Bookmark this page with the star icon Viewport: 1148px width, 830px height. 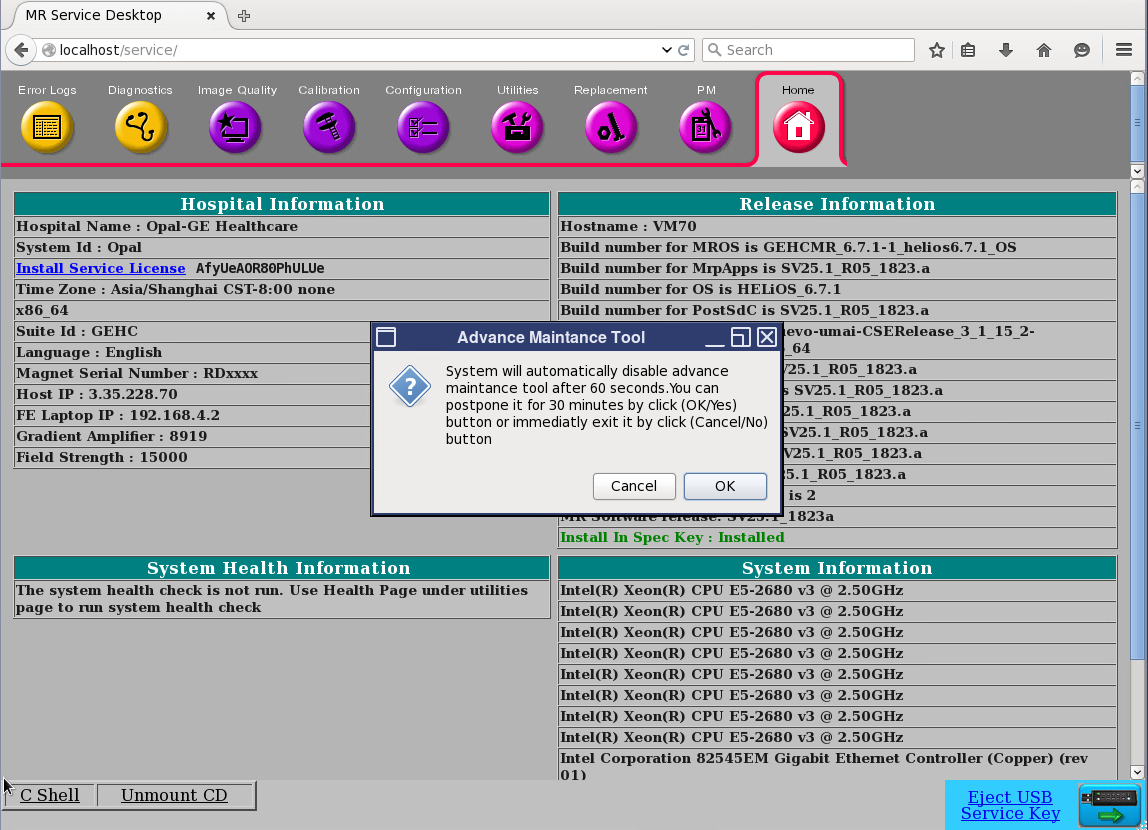click(936, 50)
